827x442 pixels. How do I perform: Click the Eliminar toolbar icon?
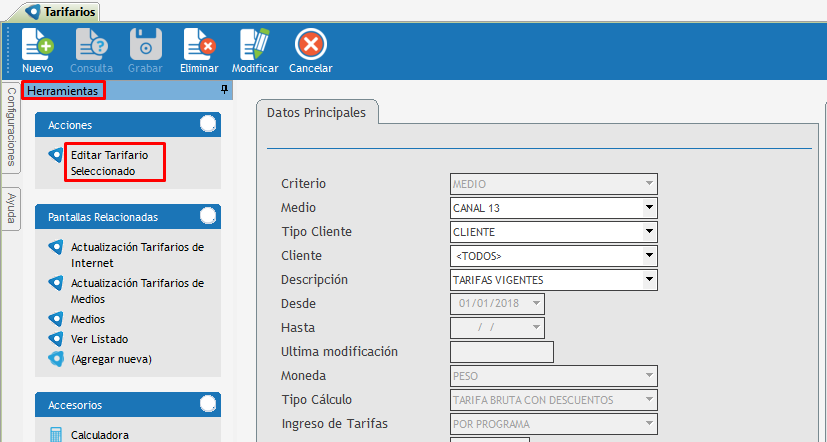199,46
